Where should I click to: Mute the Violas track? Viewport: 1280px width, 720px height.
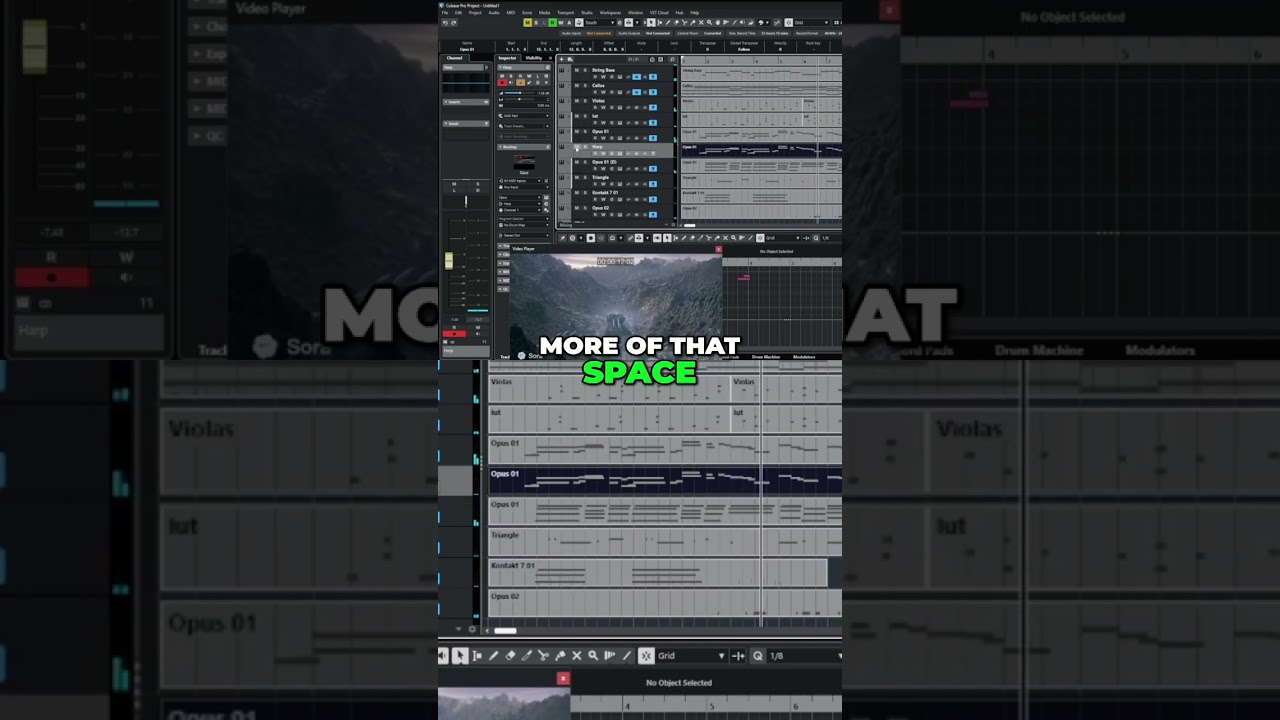(x=577, y=101)
